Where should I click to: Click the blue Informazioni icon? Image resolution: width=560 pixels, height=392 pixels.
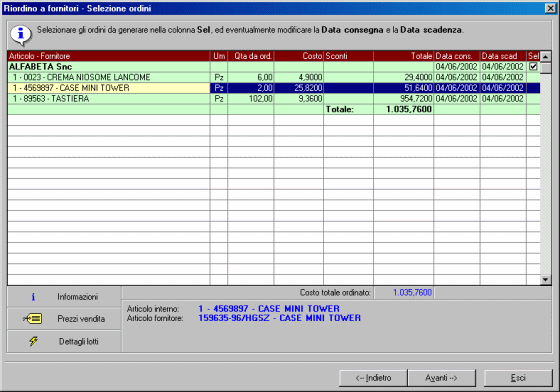point(33,297)
